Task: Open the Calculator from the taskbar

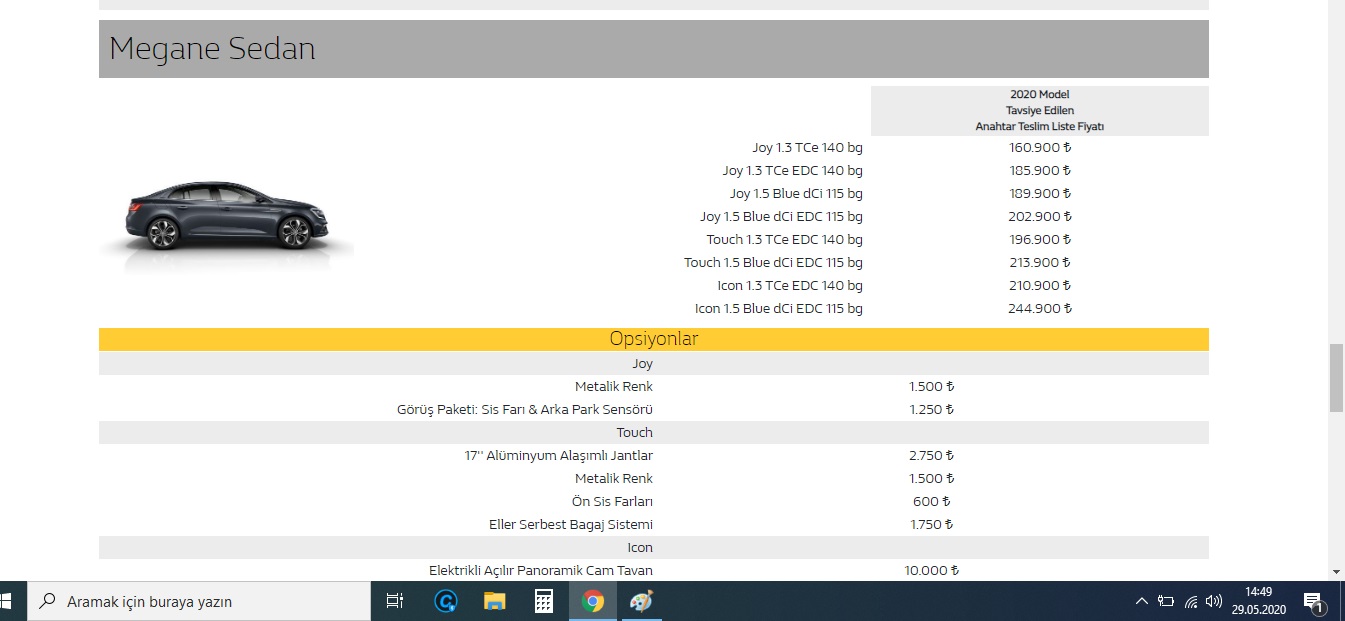Action: [544, 601]
